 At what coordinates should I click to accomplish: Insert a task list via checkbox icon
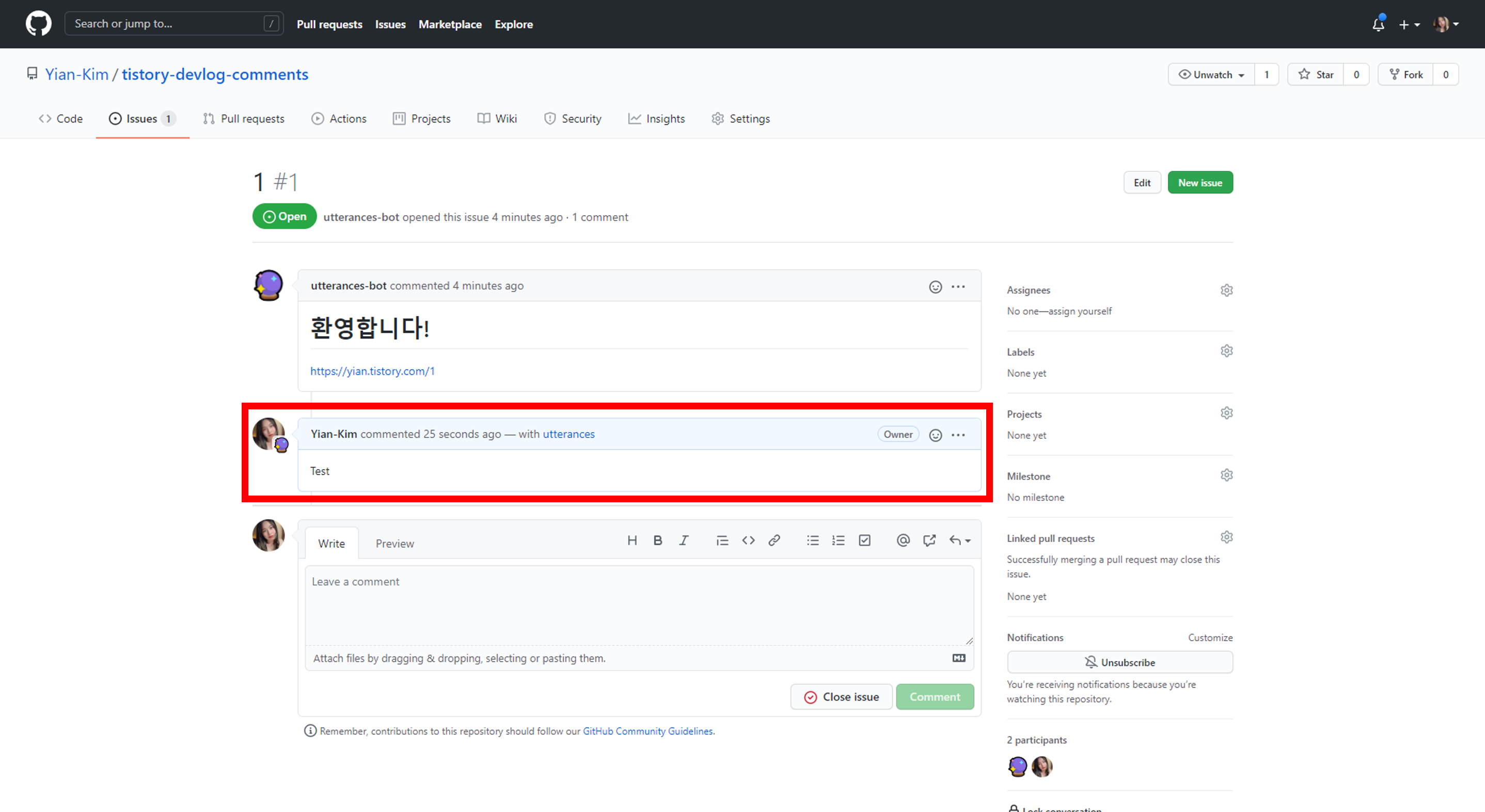tap(865, 540)
